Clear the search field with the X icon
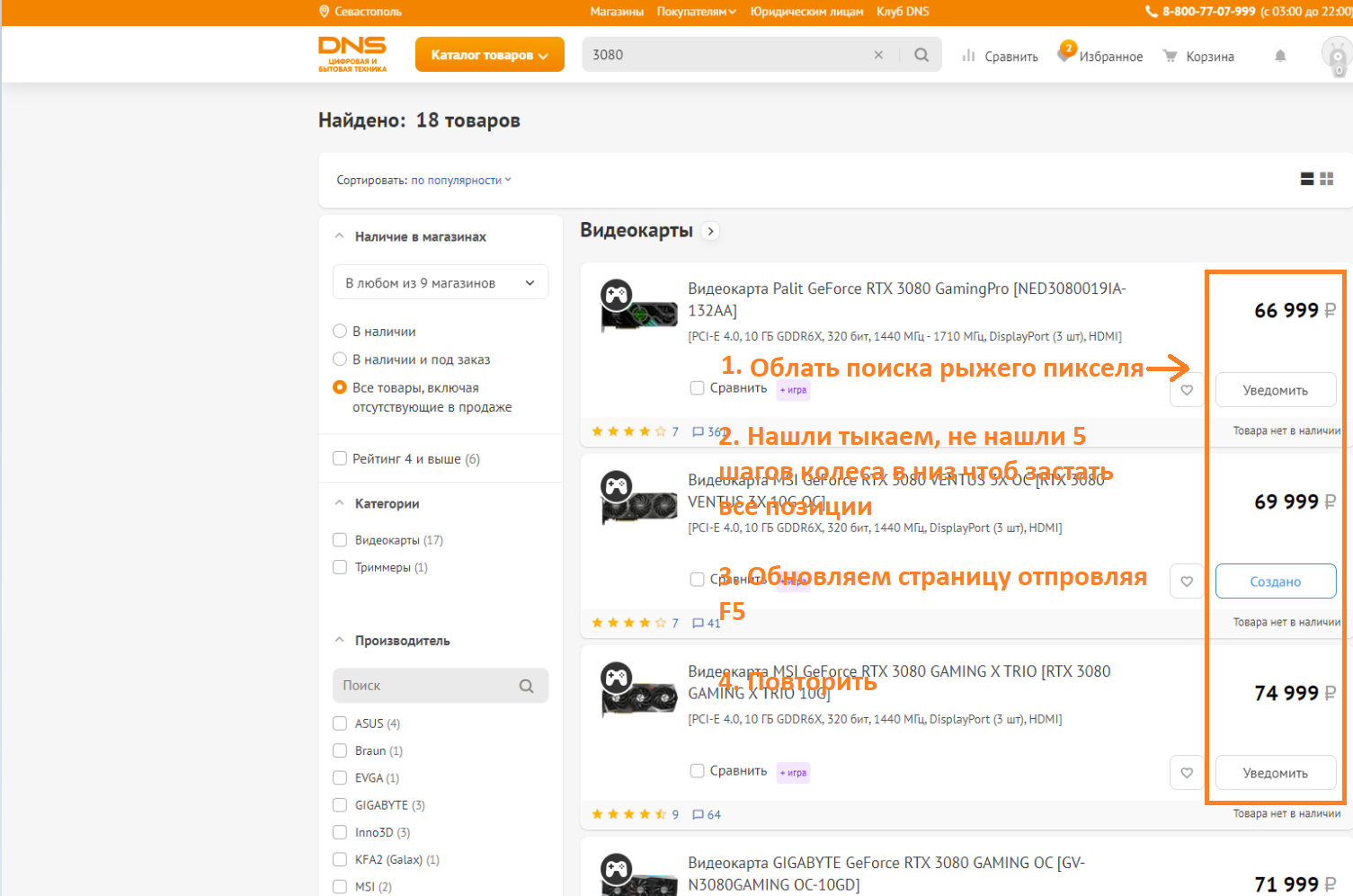The image size is (1353, 896). tap(878, 55)
